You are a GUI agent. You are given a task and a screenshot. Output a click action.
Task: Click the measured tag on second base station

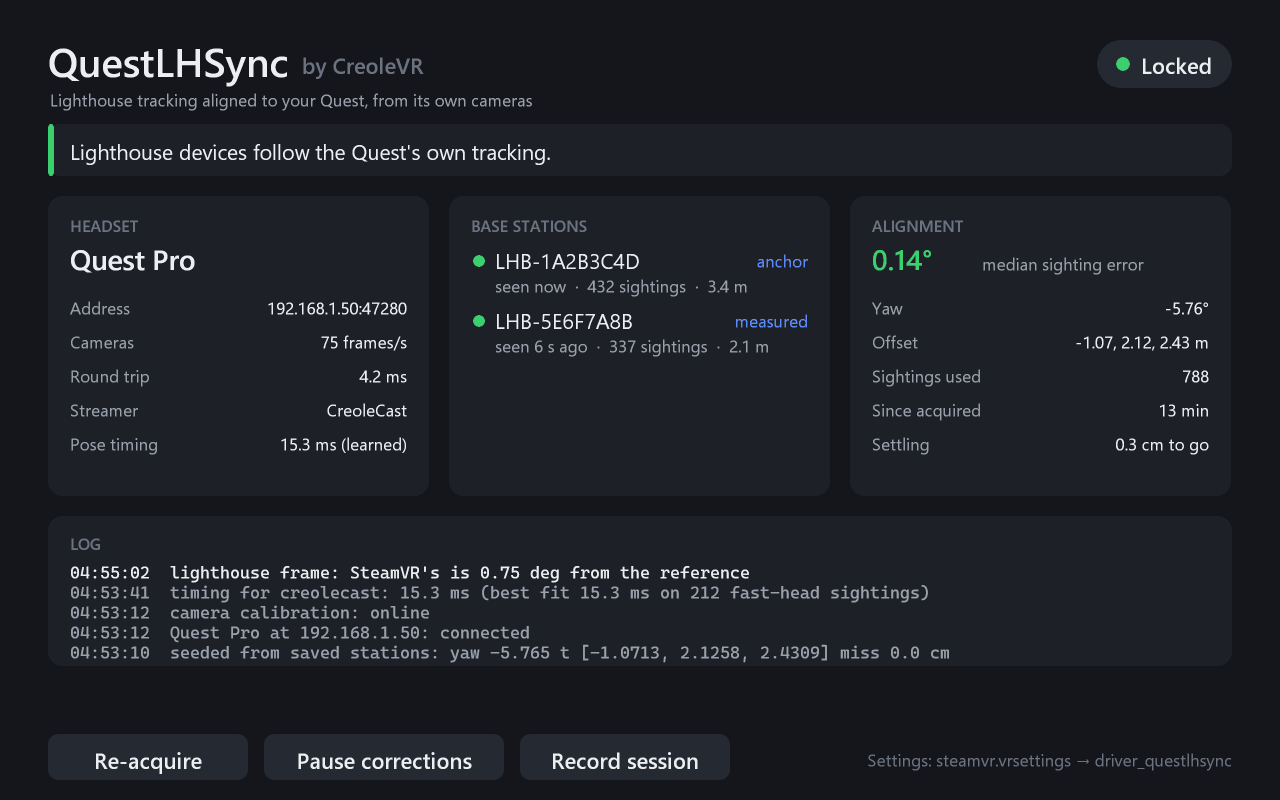(x=771, y=322)
